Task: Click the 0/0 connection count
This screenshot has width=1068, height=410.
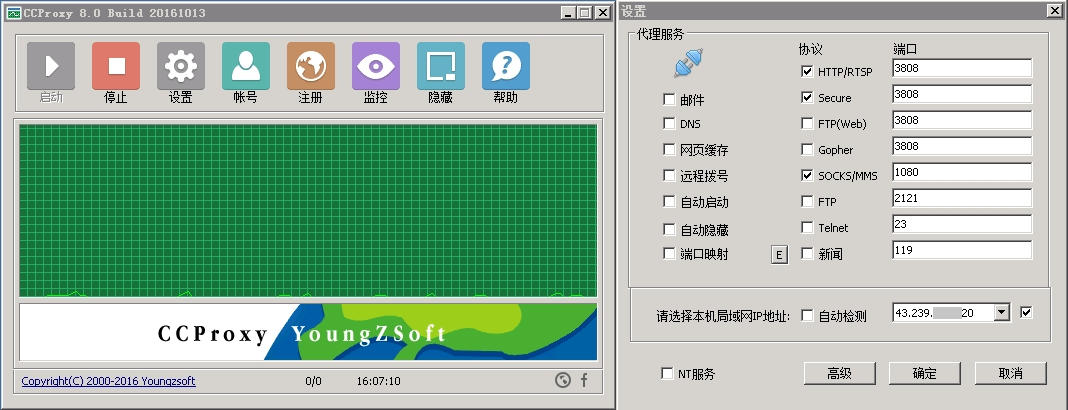Action: coord(313,381)
